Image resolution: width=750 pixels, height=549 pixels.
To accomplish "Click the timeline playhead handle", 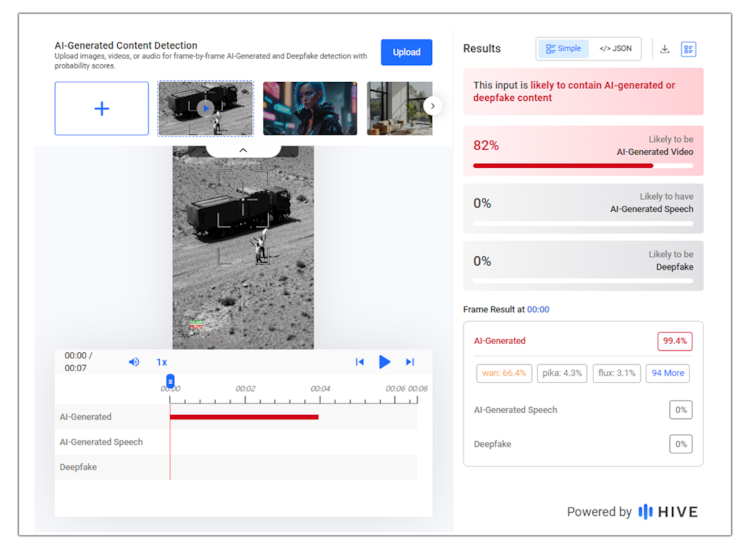I will tap(170, 381).
